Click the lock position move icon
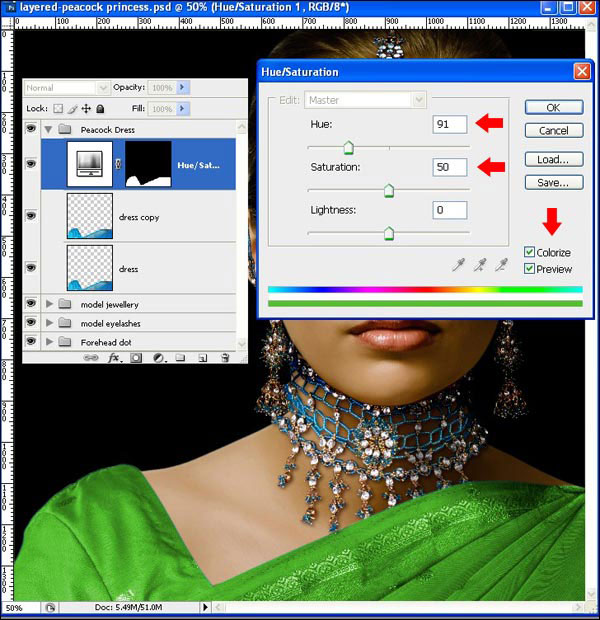The height and width of the screenshot is (620, 600). pos(86,108)
